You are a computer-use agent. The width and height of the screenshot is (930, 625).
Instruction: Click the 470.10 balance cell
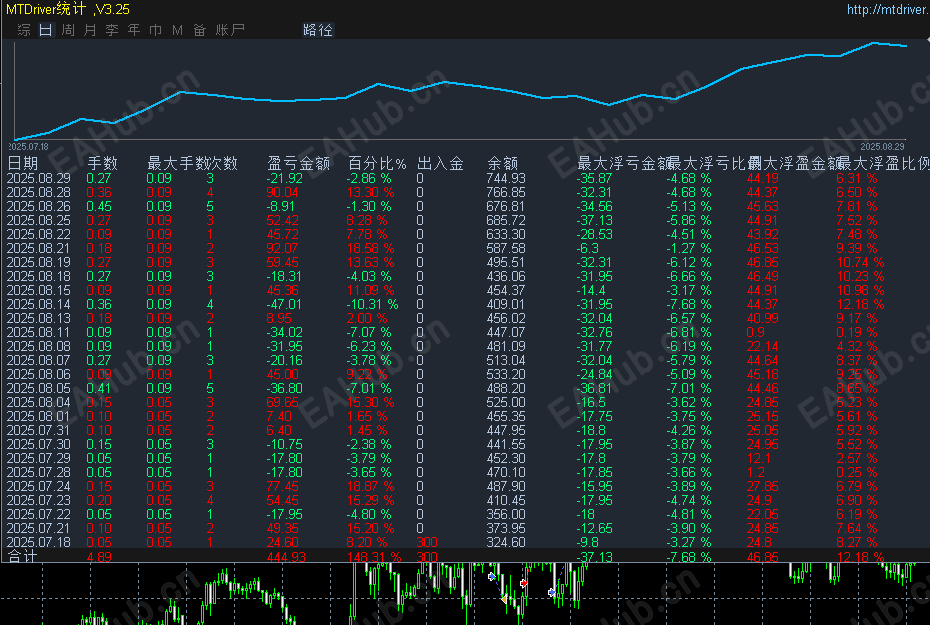[506, 473]
